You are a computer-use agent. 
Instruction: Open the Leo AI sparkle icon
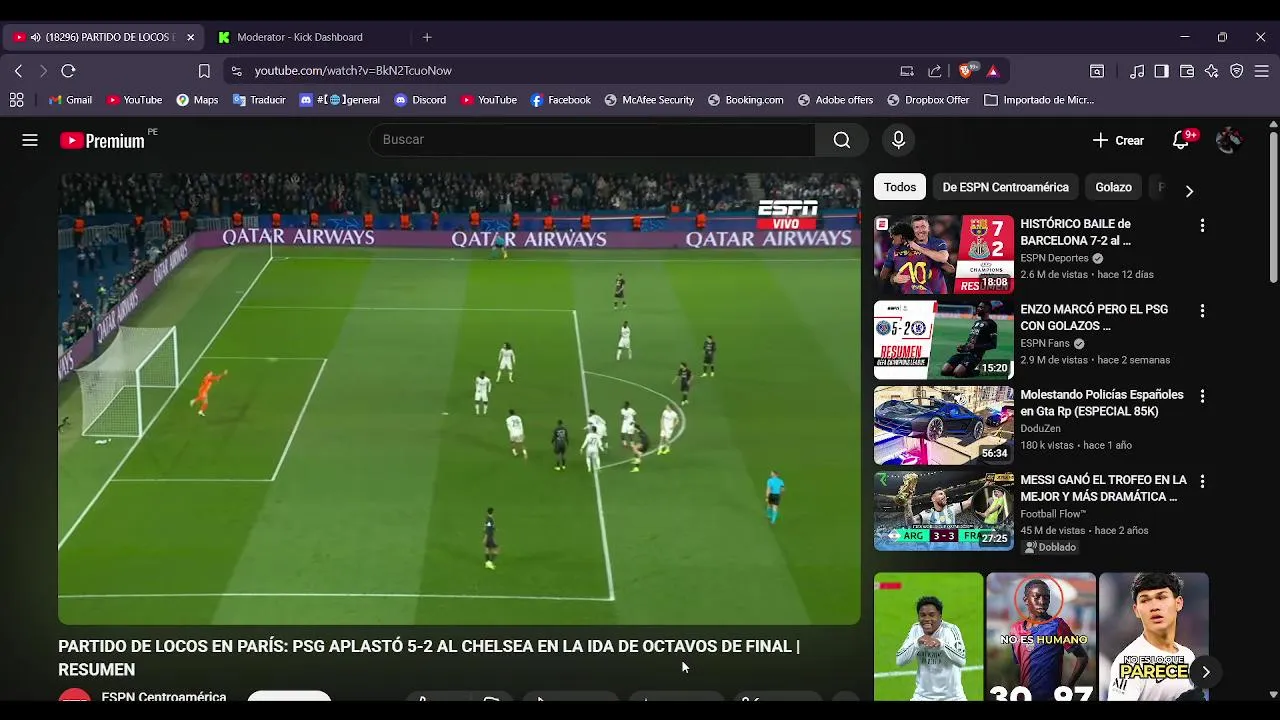click(x=1212, y=71)
